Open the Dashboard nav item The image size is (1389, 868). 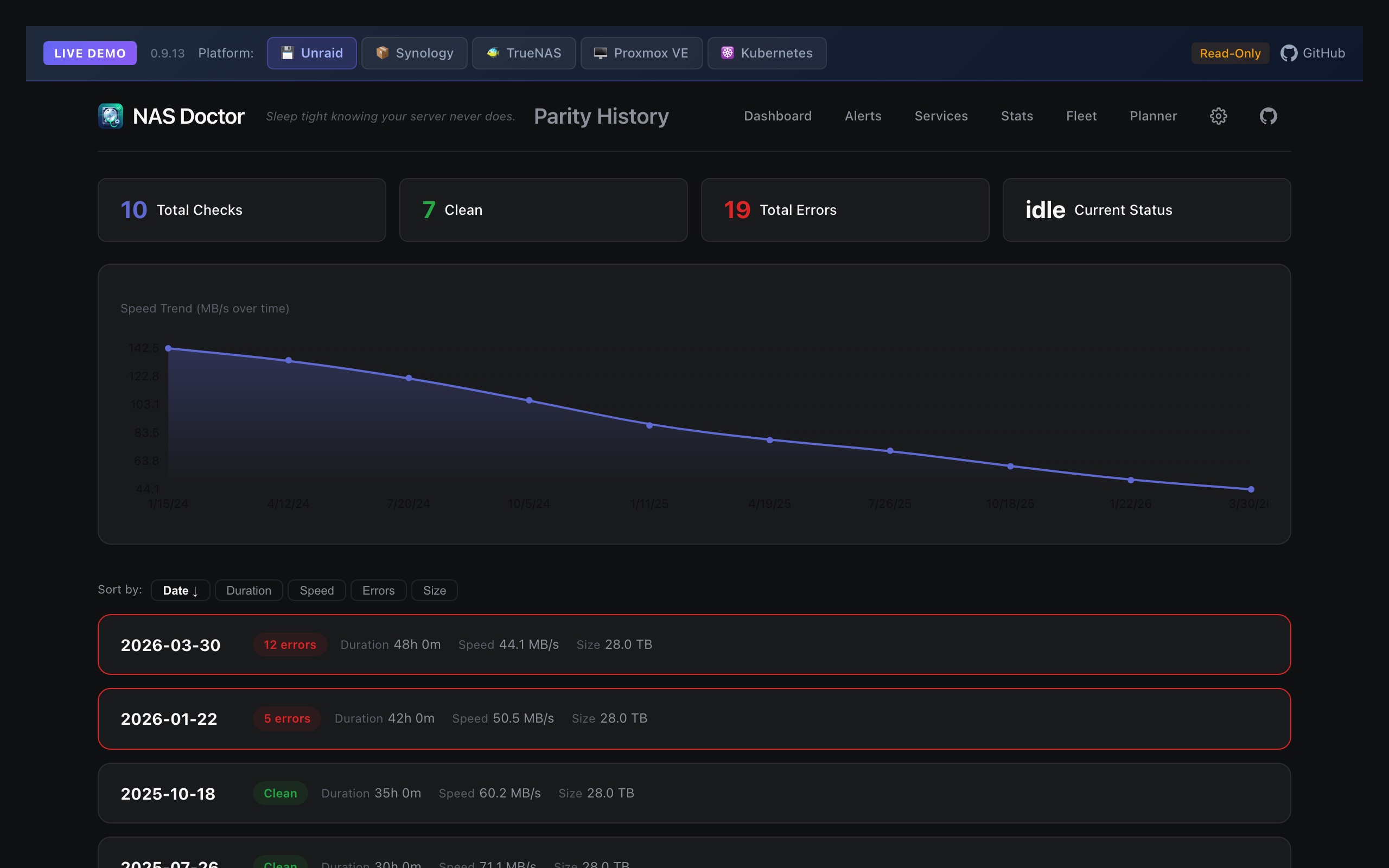[778, 116]
